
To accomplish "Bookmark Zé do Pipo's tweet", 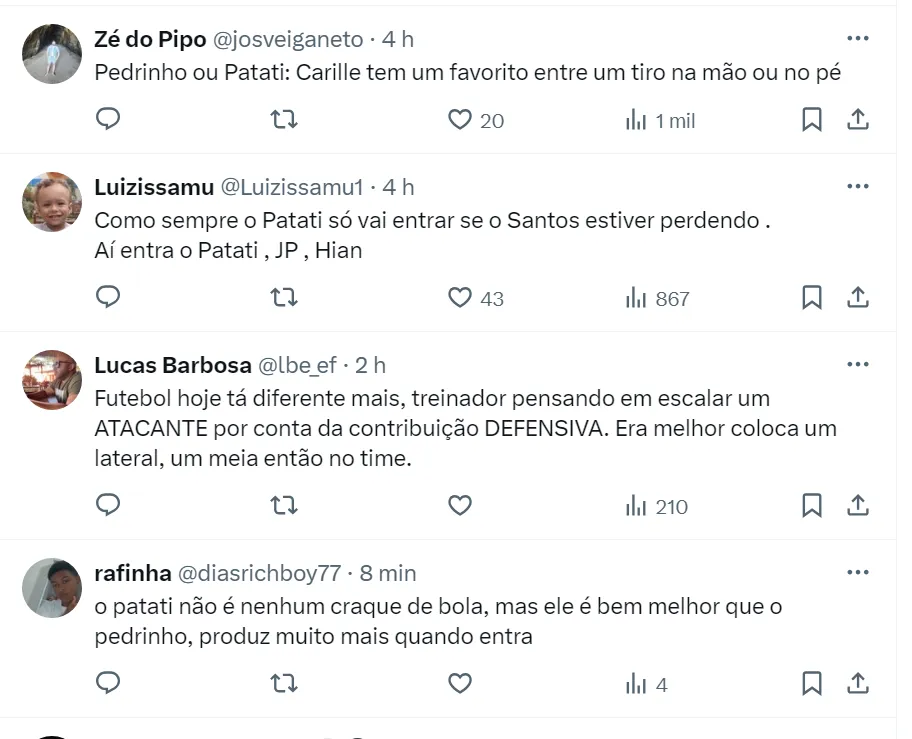I will click(x=812, y=120).
